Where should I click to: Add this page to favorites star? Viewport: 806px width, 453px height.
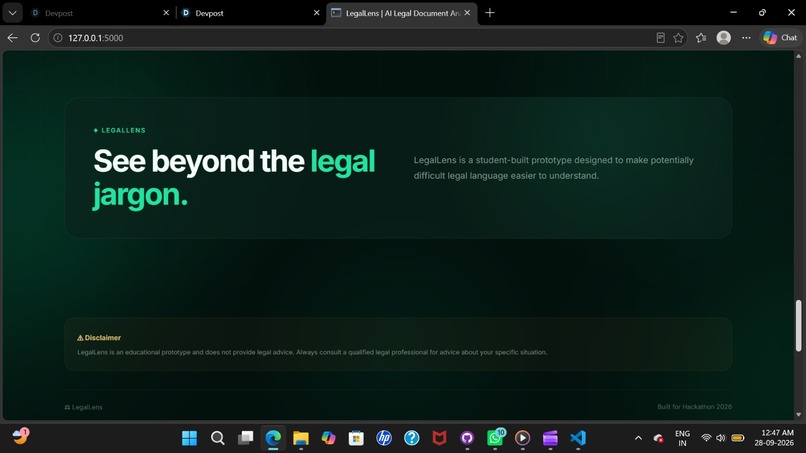tap(679, 38)
